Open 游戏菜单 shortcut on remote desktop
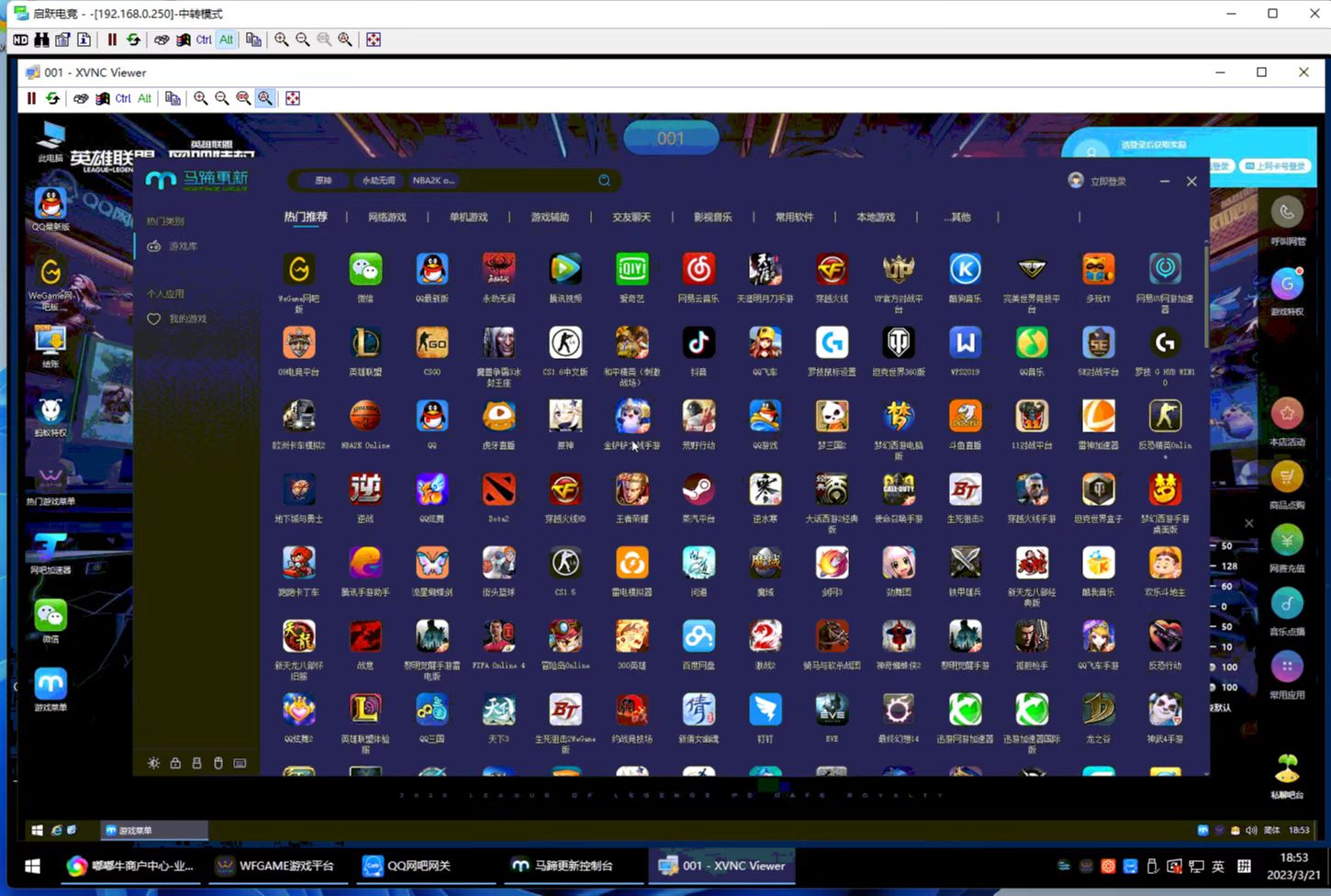1331x896 pixels. pyautogui.click(x=50, y=689)
